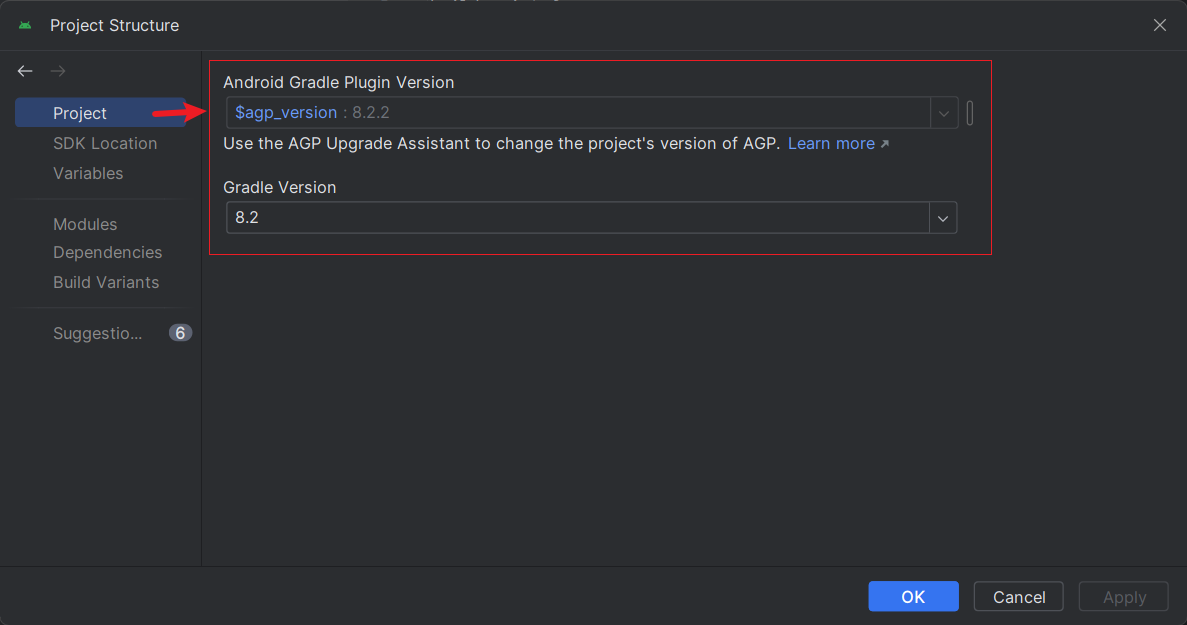Click the Android Gradle Plugin Version label
This screenshot has width=1187, height=625.
338,82
